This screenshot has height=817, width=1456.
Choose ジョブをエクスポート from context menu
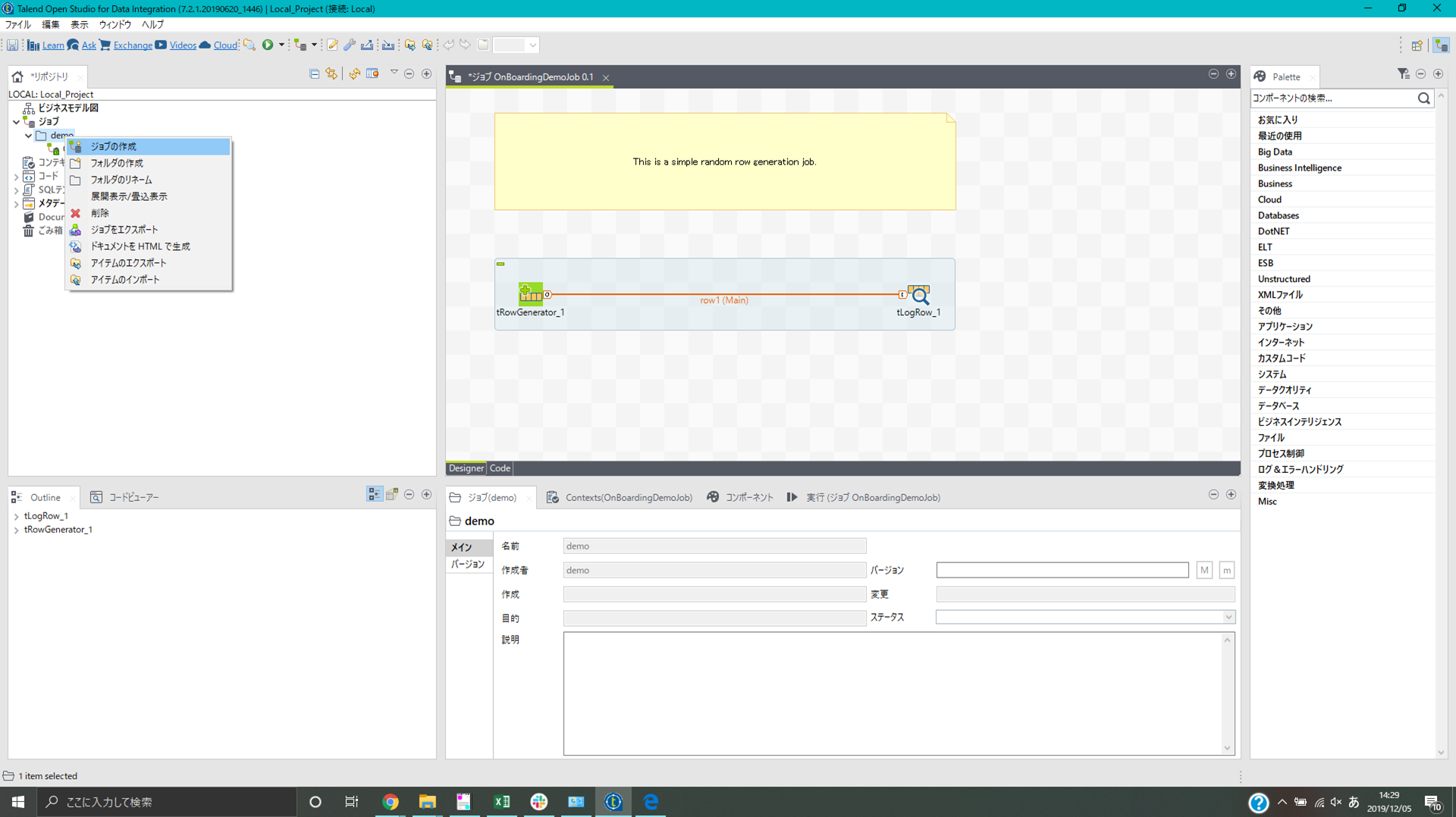click(148, 230)
